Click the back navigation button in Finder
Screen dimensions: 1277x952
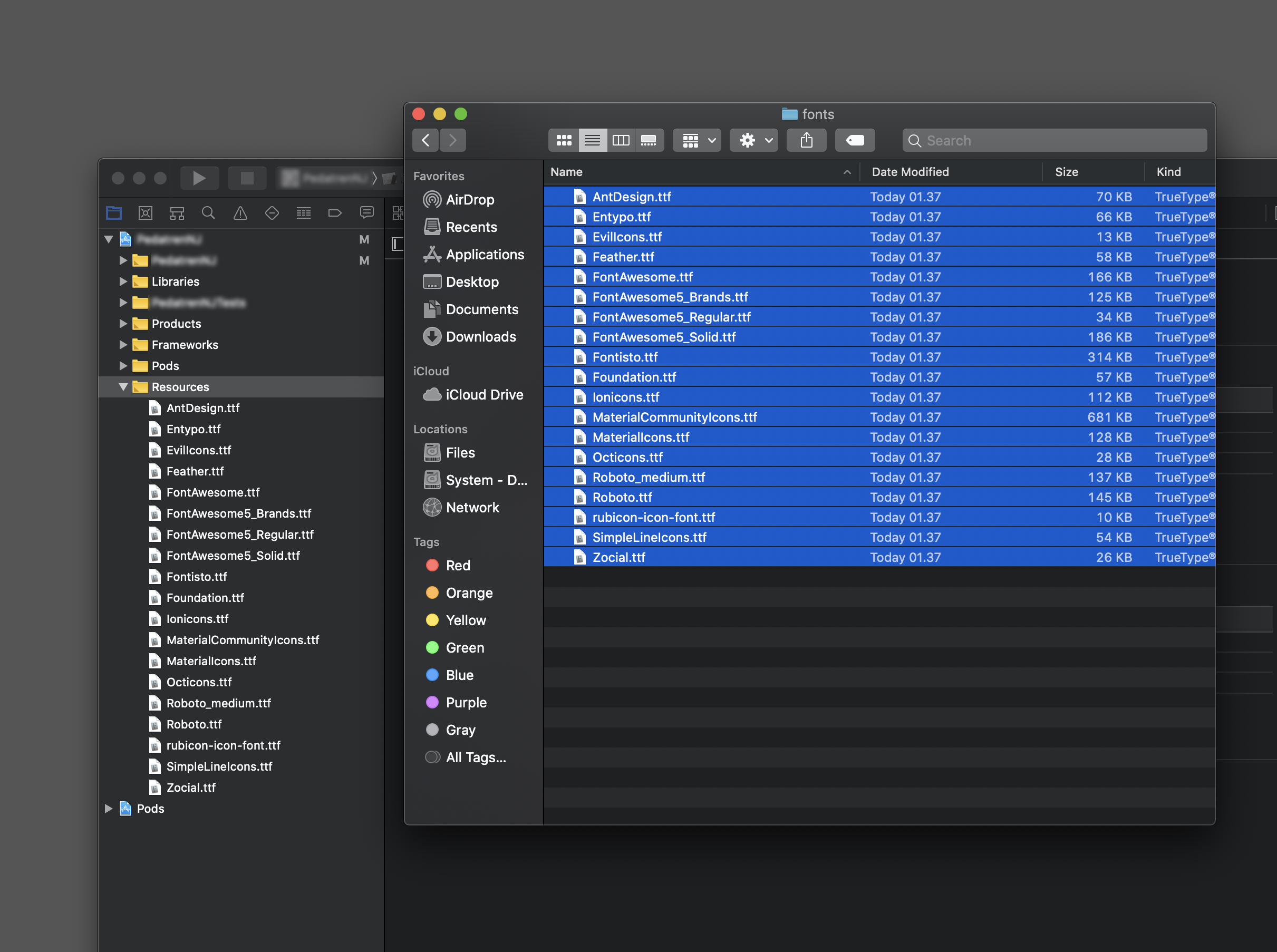[x=425, y=140]
